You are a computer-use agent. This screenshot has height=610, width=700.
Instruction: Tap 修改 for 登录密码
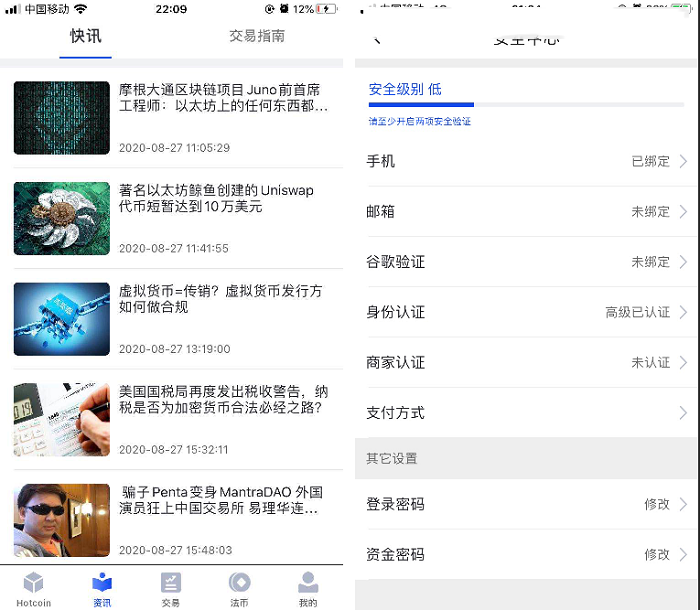(657, 504)
